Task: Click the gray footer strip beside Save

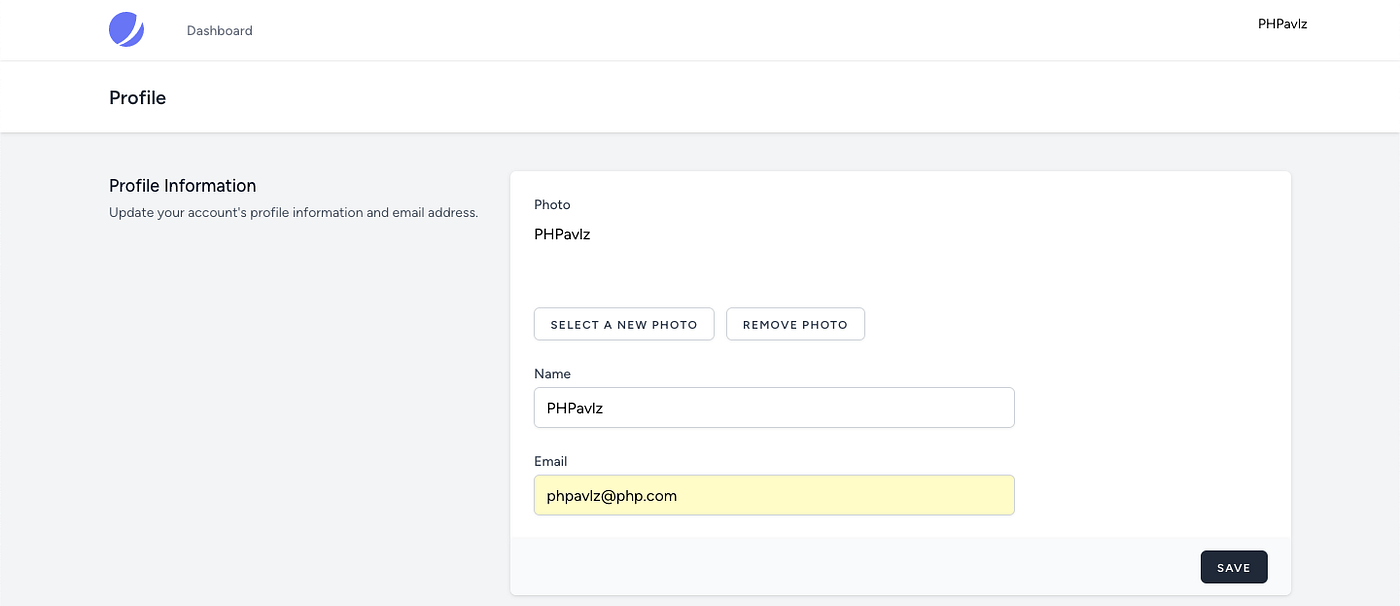Action: (x=850, y=567)
